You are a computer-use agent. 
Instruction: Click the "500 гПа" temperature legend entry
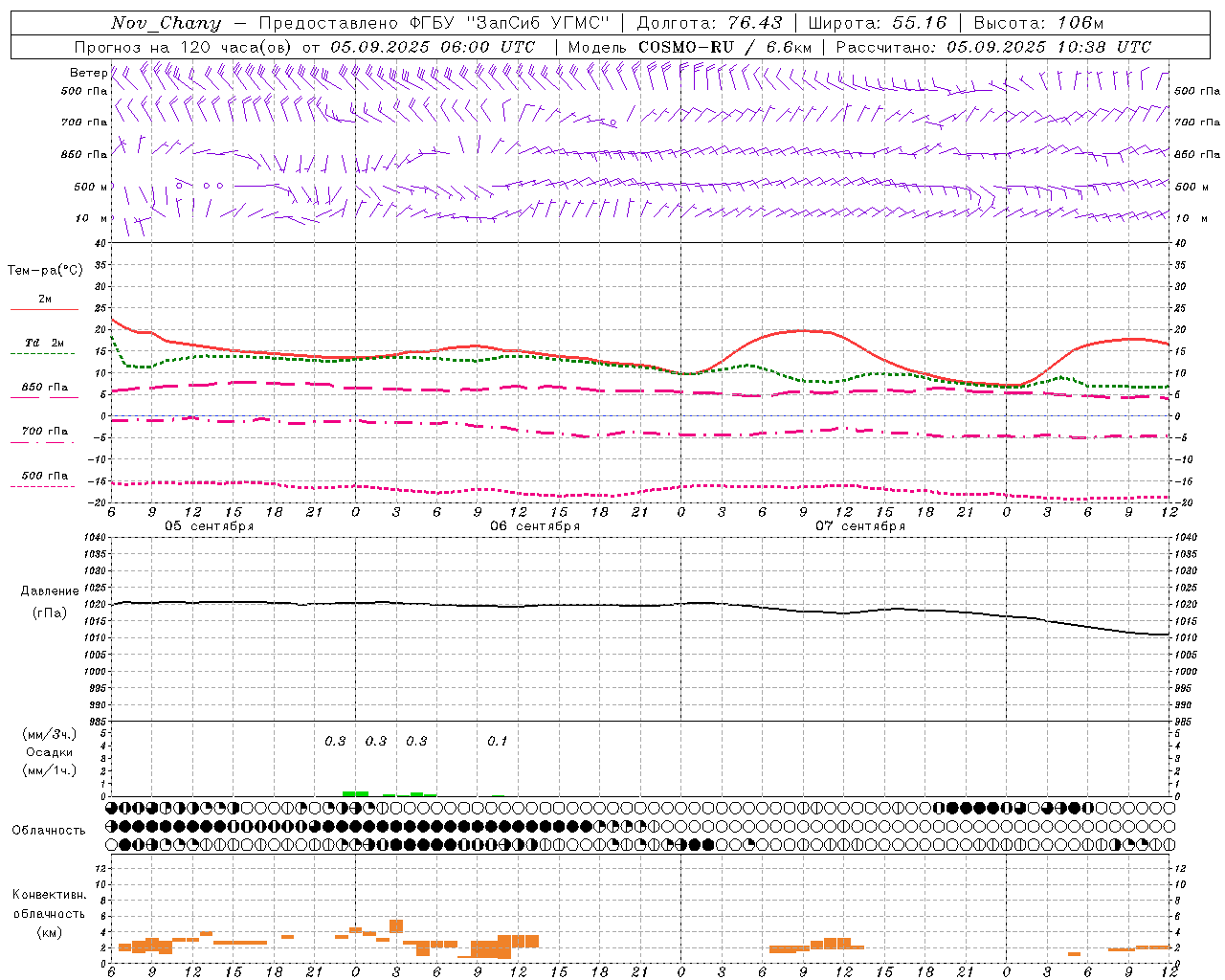click(x=44, y=476)
